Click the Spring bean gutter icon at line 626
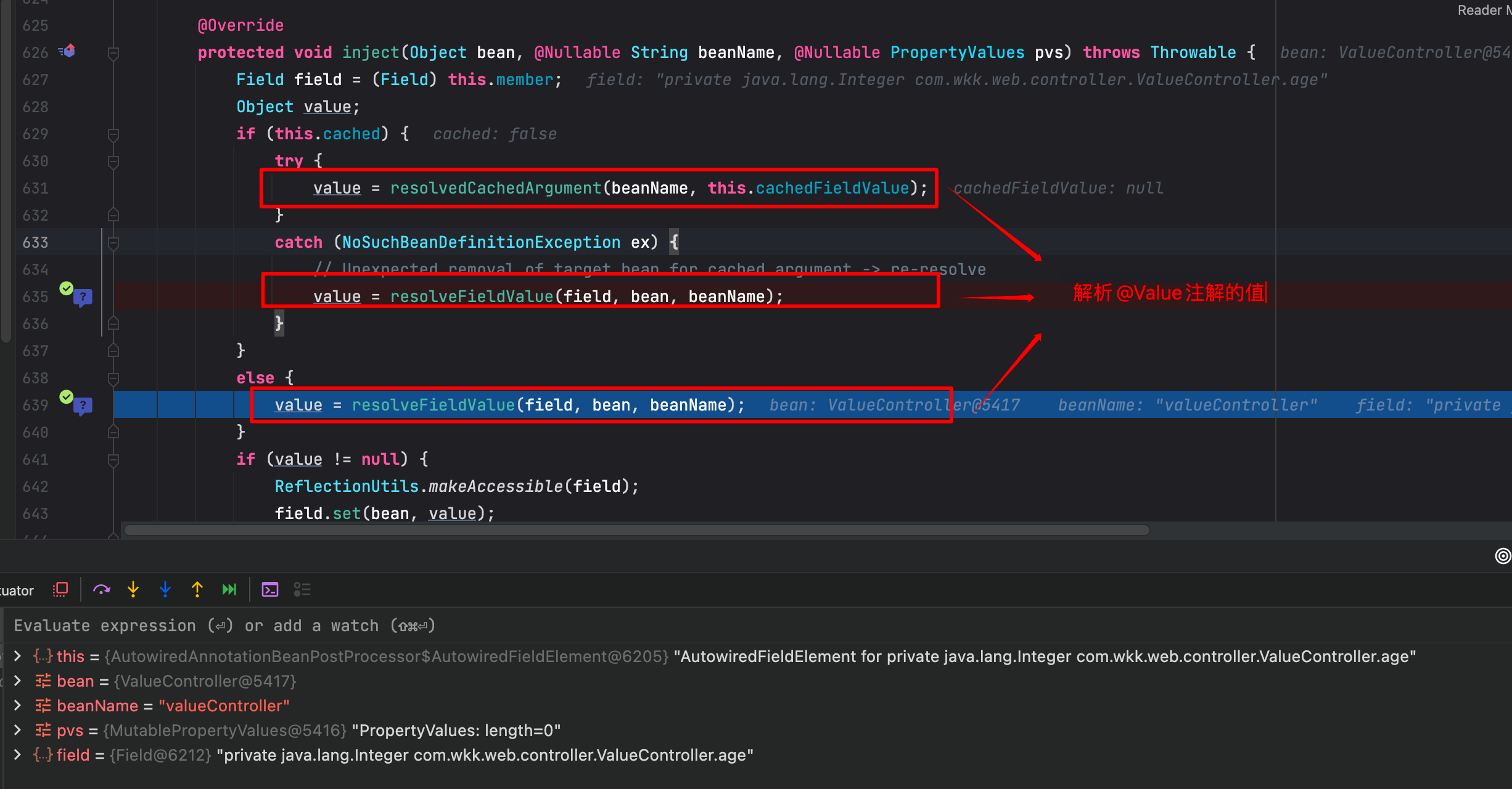This screenshot has height=789, width=1512. pyautogui.click(x=68, y=51)
